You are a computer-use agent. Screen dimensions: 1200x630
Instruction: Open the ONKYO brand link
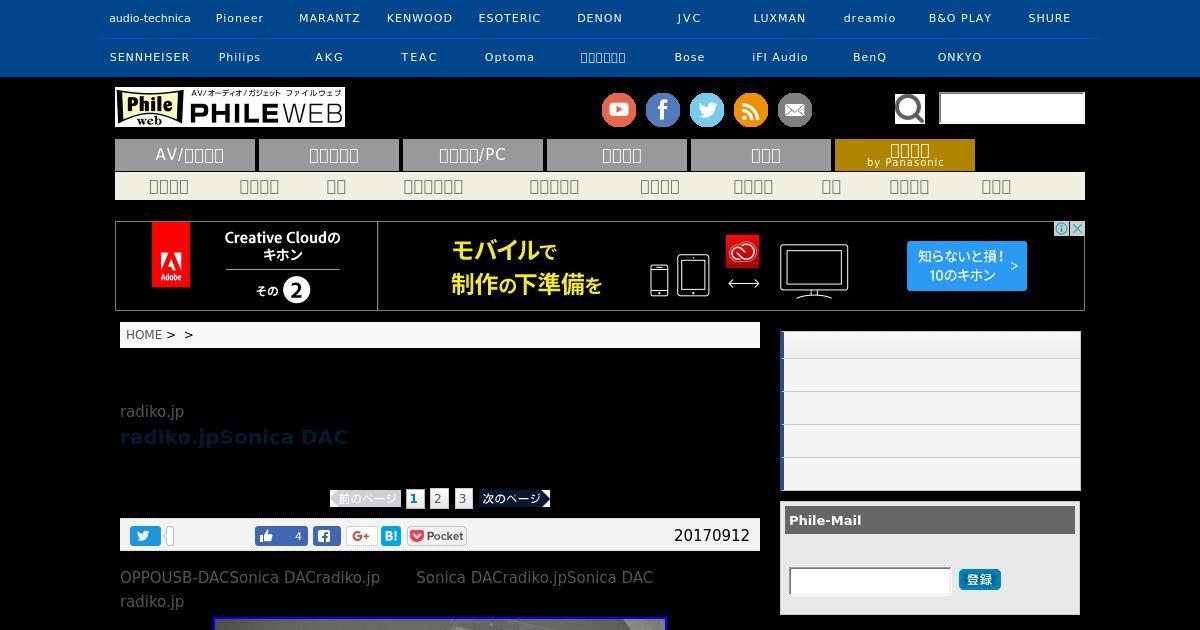pos(960,57)
